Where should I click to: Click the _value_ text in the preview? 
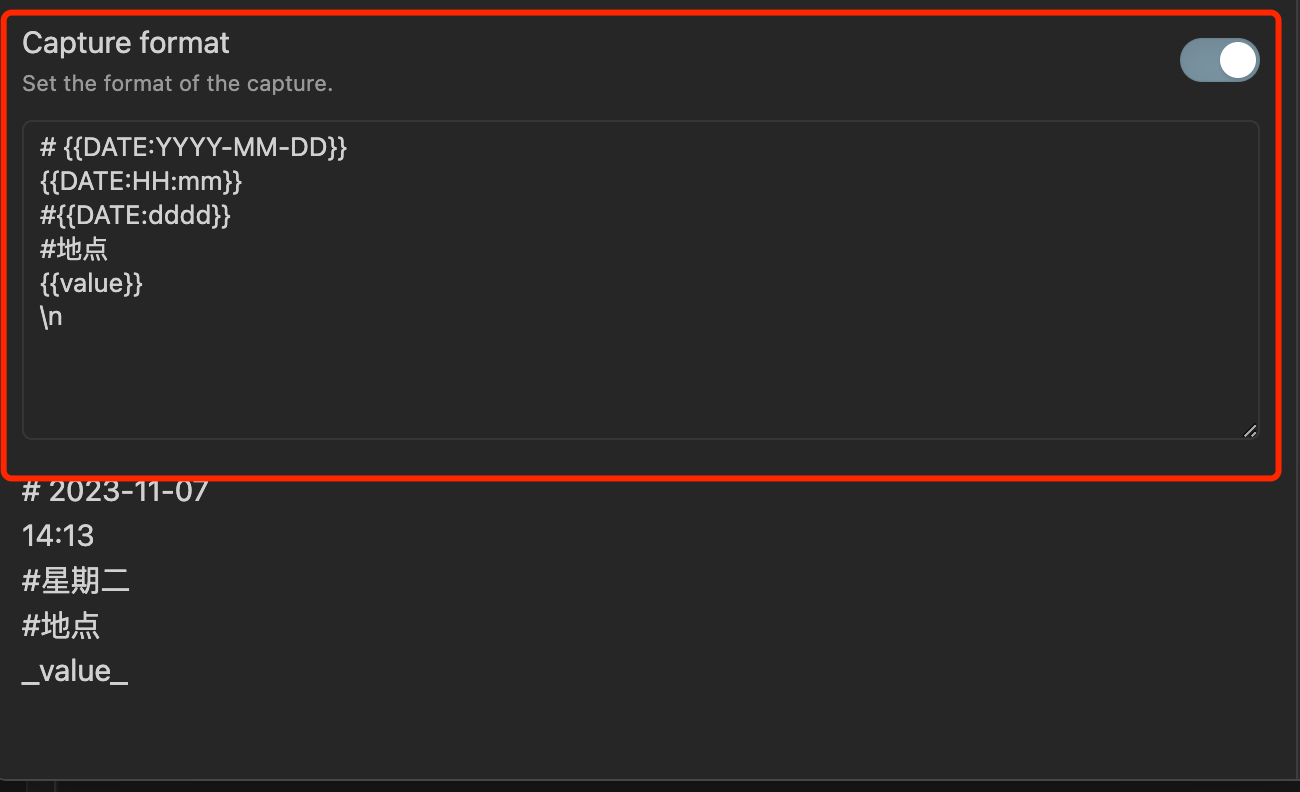75,671
